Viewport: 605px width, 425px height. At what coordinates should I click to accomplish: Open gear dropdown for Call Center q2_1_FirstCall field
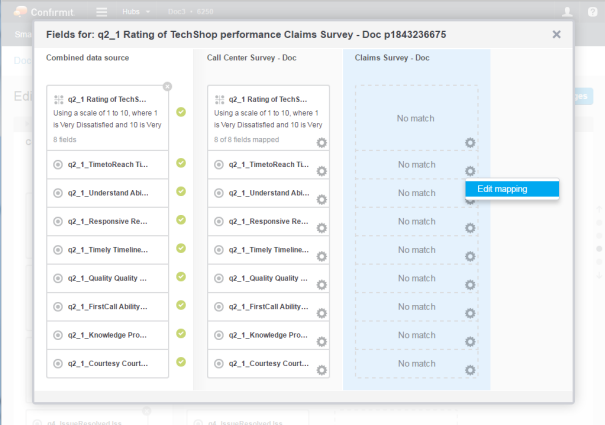click(x=321, y=313)
